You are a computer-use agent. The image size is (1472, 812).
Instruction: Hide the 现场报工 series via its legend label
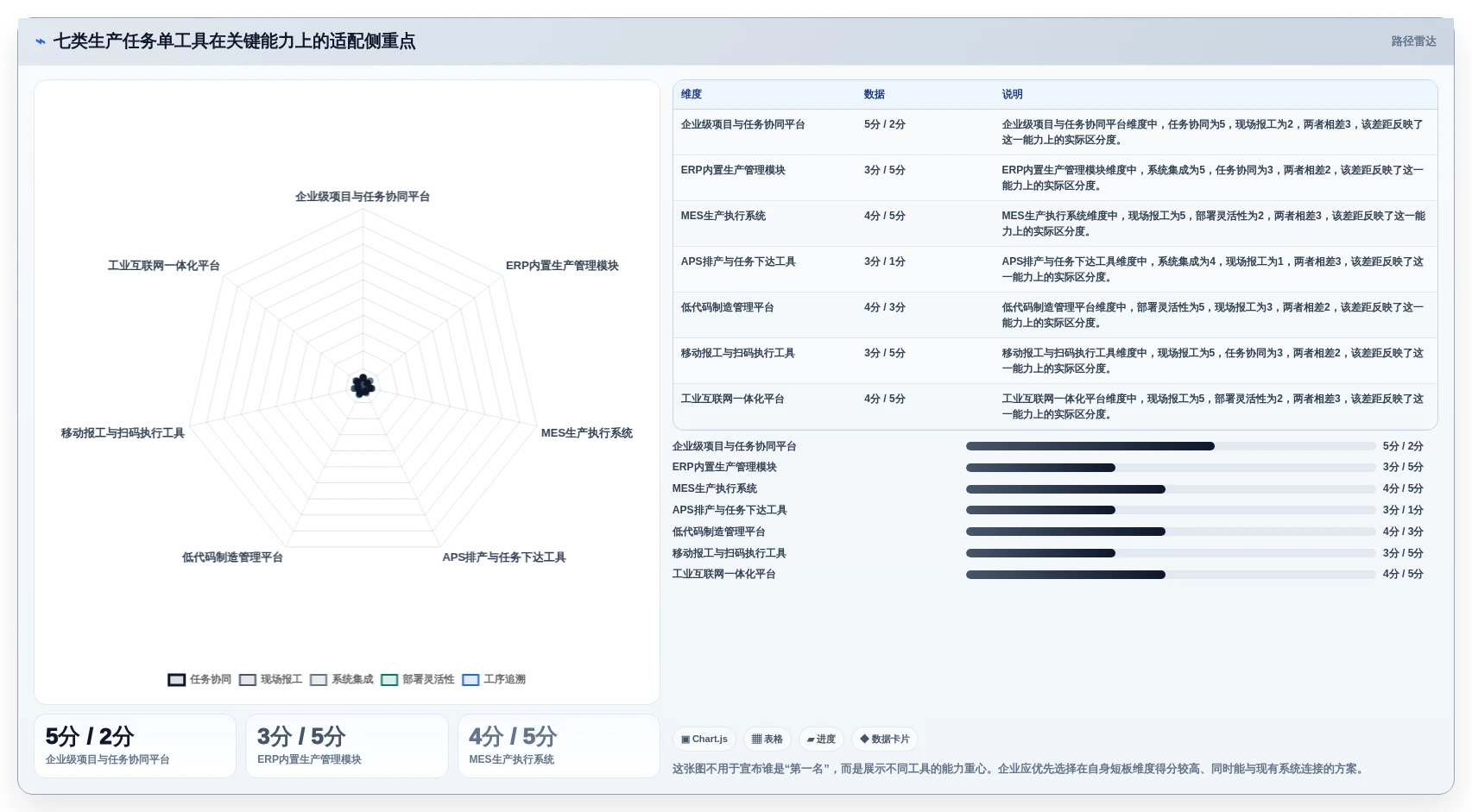click(281, 680)
